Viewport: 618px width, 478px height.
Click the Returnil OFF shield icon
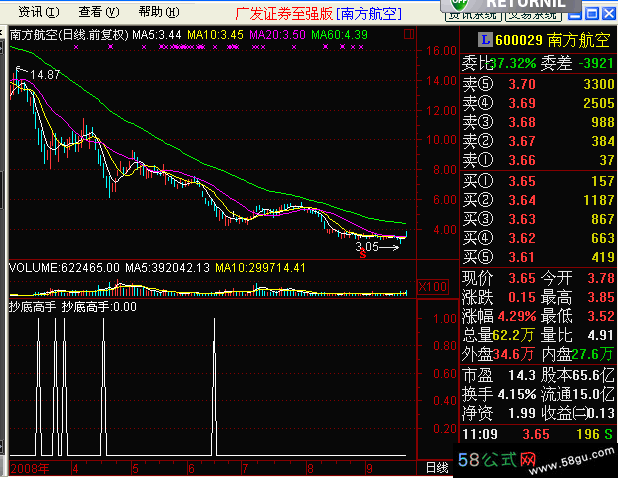(x=459, y=5)
